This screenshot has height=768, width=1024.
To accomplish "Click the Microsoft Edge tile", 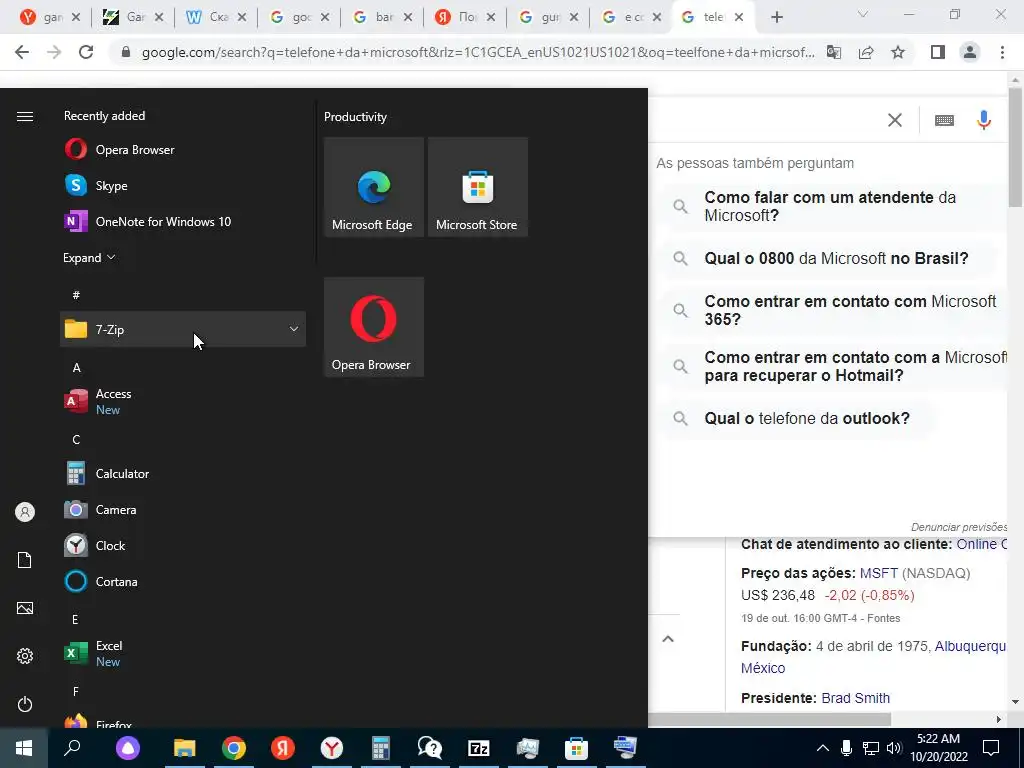I will [374, 187].
